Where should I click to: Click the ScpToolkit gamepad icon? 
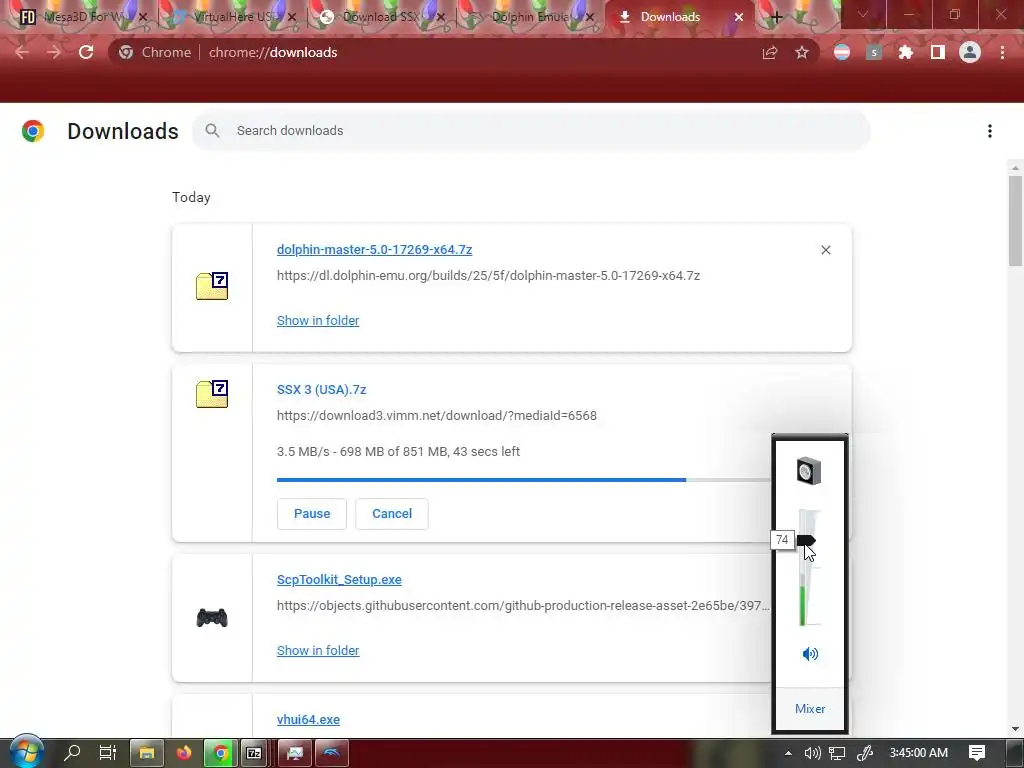[x=212, y=617]
